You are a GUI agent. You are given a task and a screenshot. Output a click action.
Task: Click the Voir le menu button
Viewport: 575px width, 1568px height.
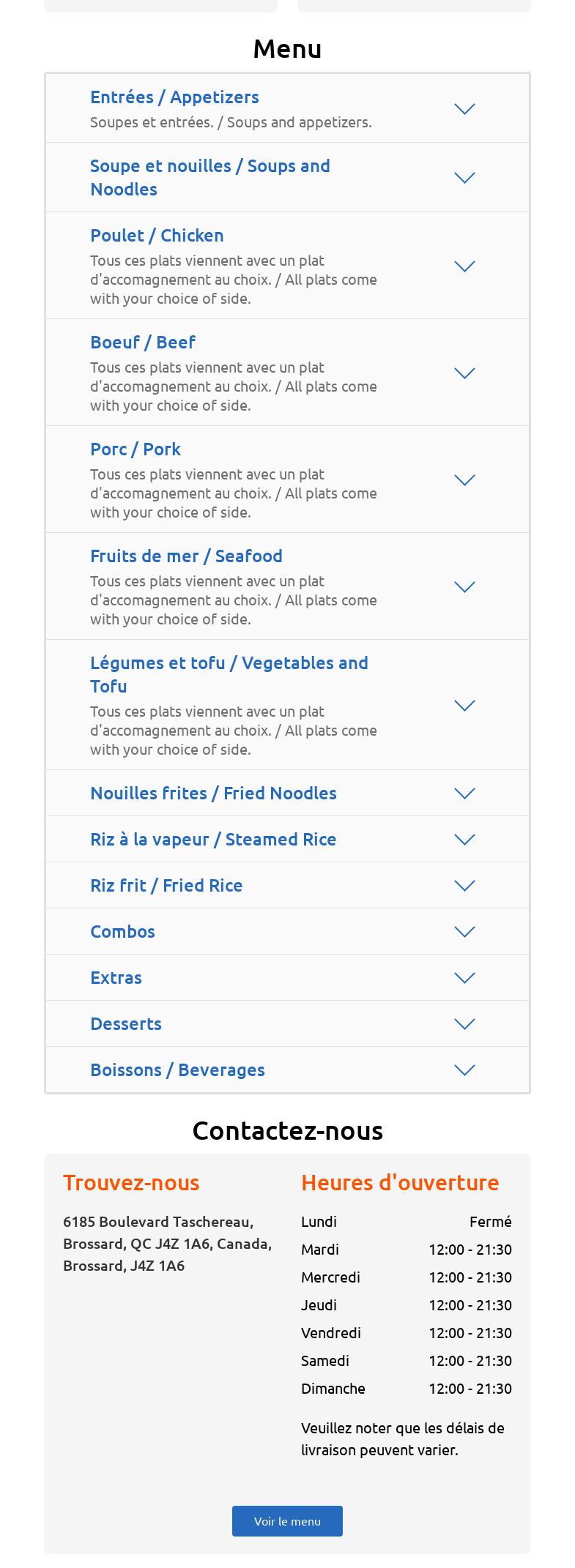coord(287,1521)
